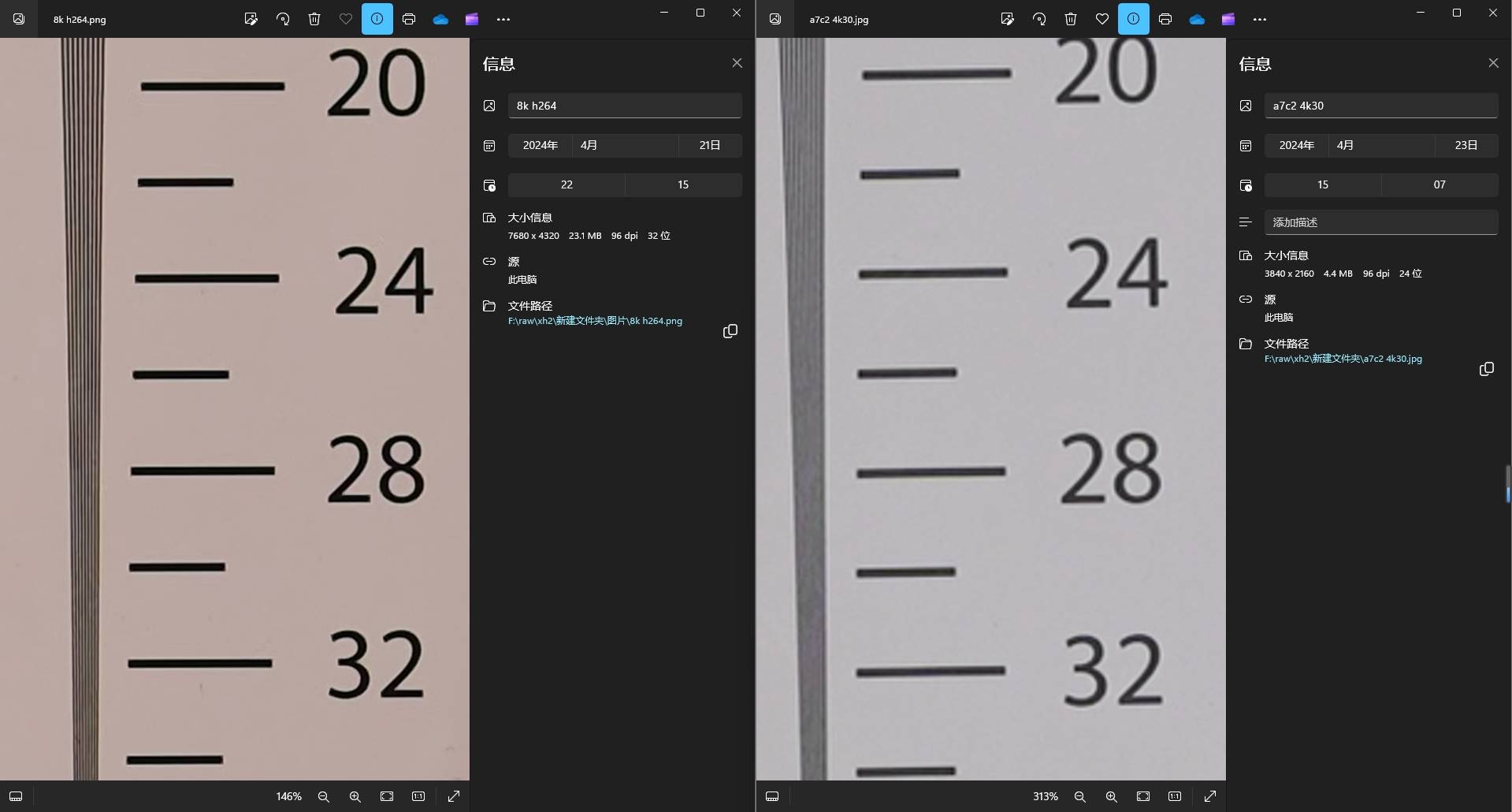Favorite the 8k h264.png image with heart
Viewport: 1512px width, 812px height.
click(x=346, y=19)
